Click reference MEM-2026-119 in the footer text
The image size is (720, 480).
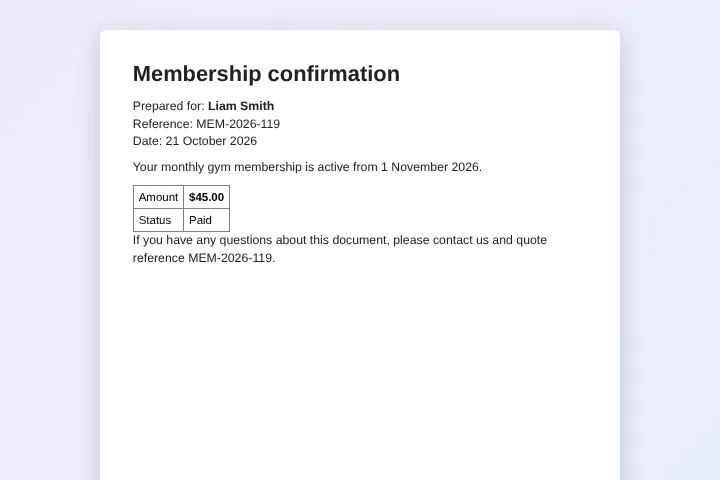tap(231, 258)
